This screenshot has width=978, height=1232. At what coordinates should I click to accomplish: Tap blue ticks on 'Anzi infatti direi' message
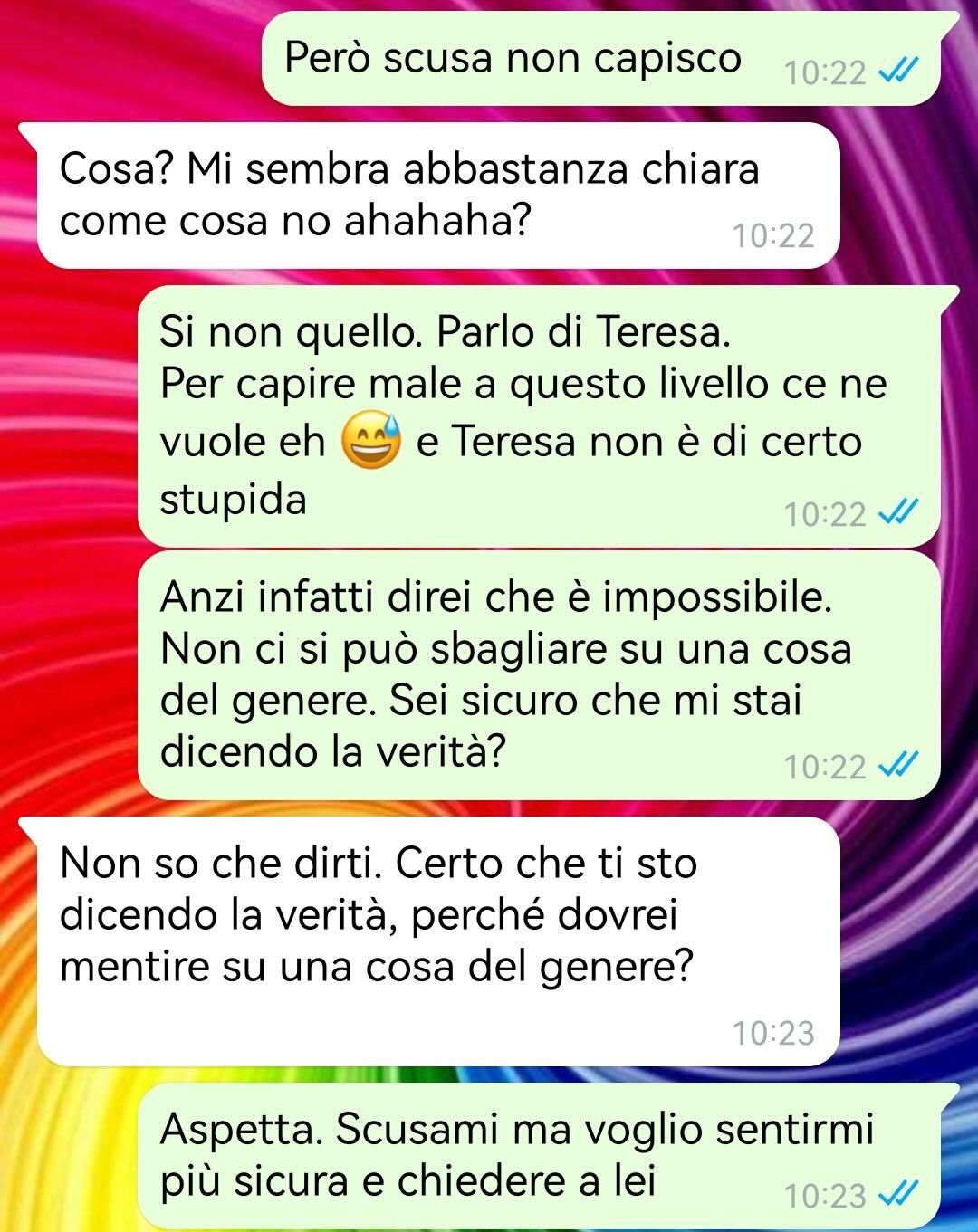[899, 765]
